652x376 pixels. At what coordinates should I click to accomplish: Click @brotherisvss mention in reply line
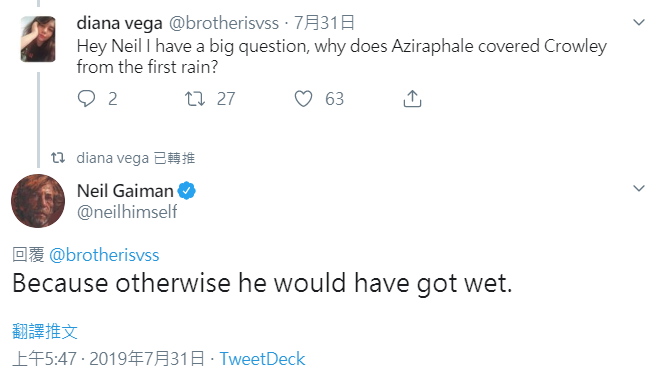tap(104, 255)
